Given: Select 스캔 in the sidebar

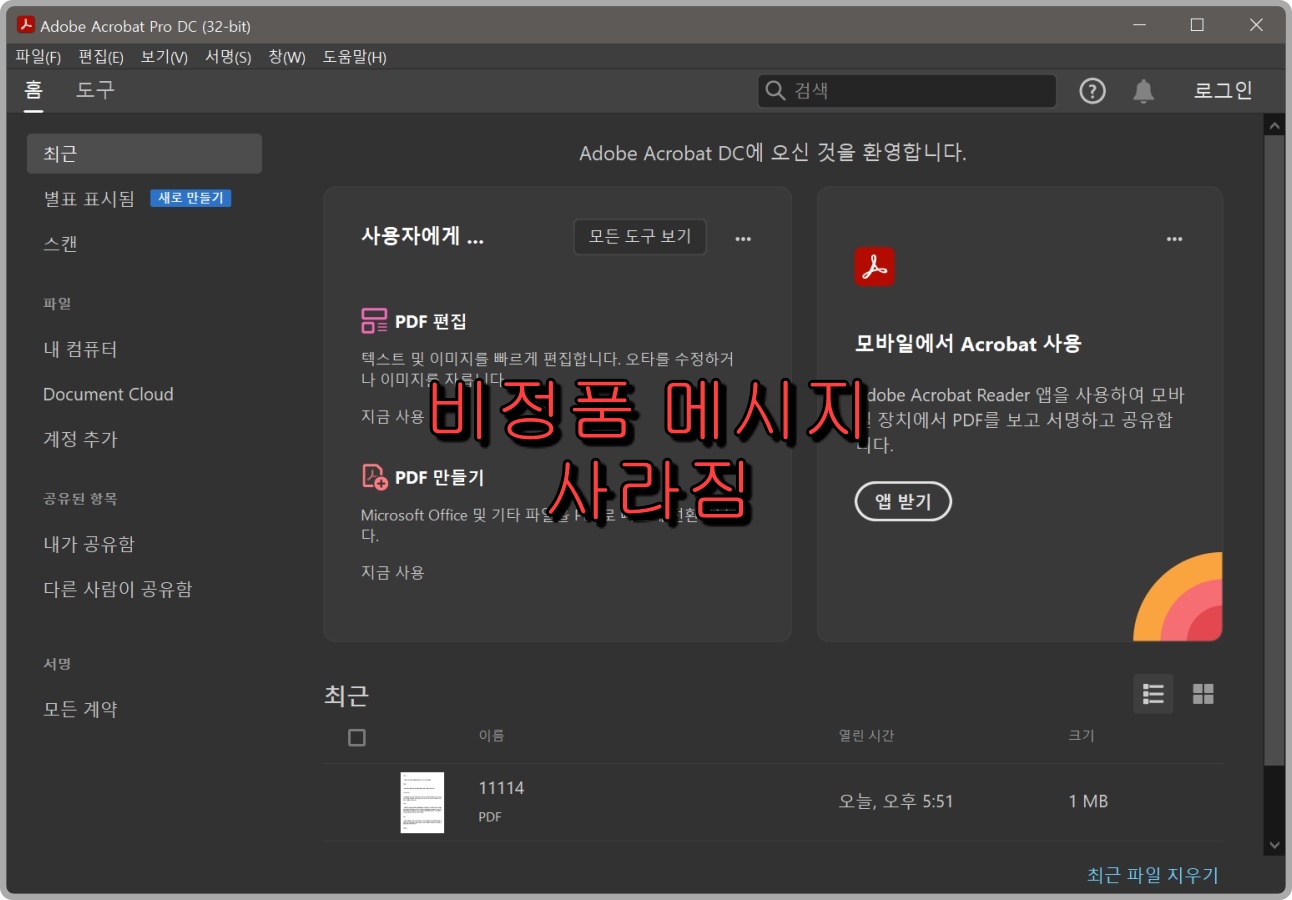Looking at the screenshot, I should [x=60, y=244].
